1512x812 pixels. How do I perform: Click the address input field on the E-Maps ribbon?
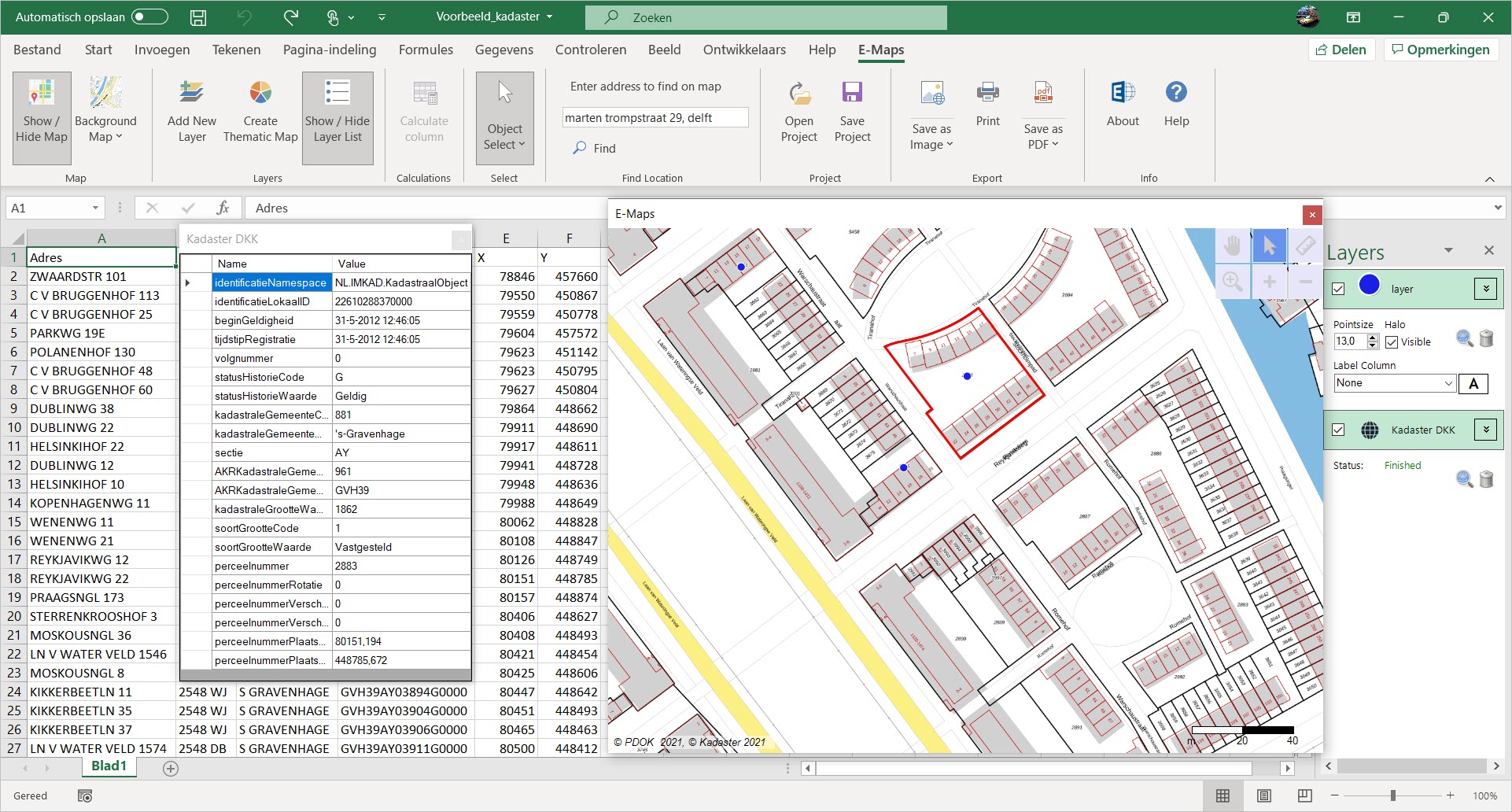tap(655, 116)
